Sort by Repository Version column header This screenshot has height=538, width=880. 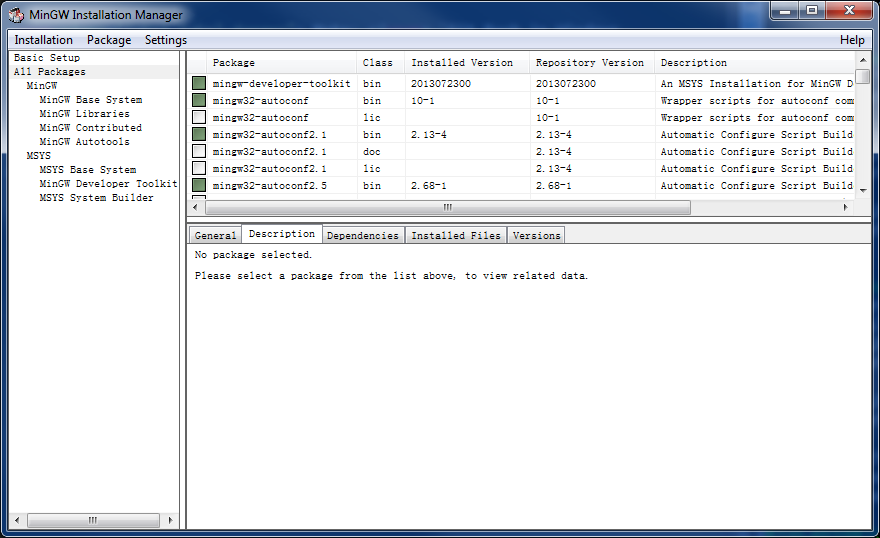(592, 63)
